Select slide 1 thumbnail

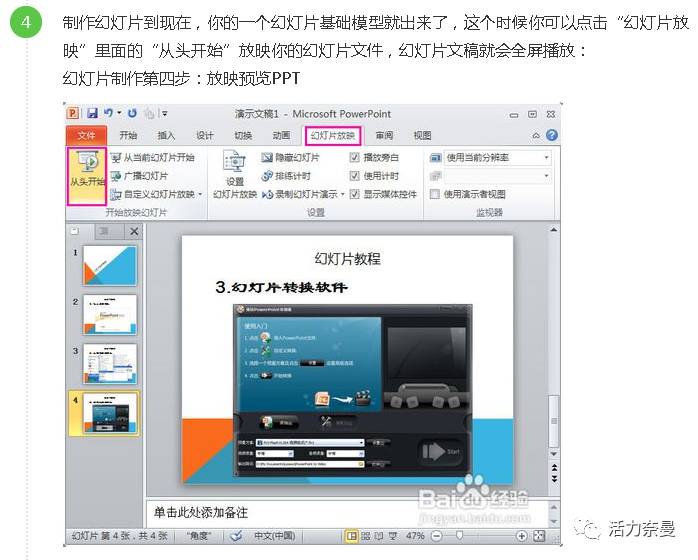[x=110, y=266]
